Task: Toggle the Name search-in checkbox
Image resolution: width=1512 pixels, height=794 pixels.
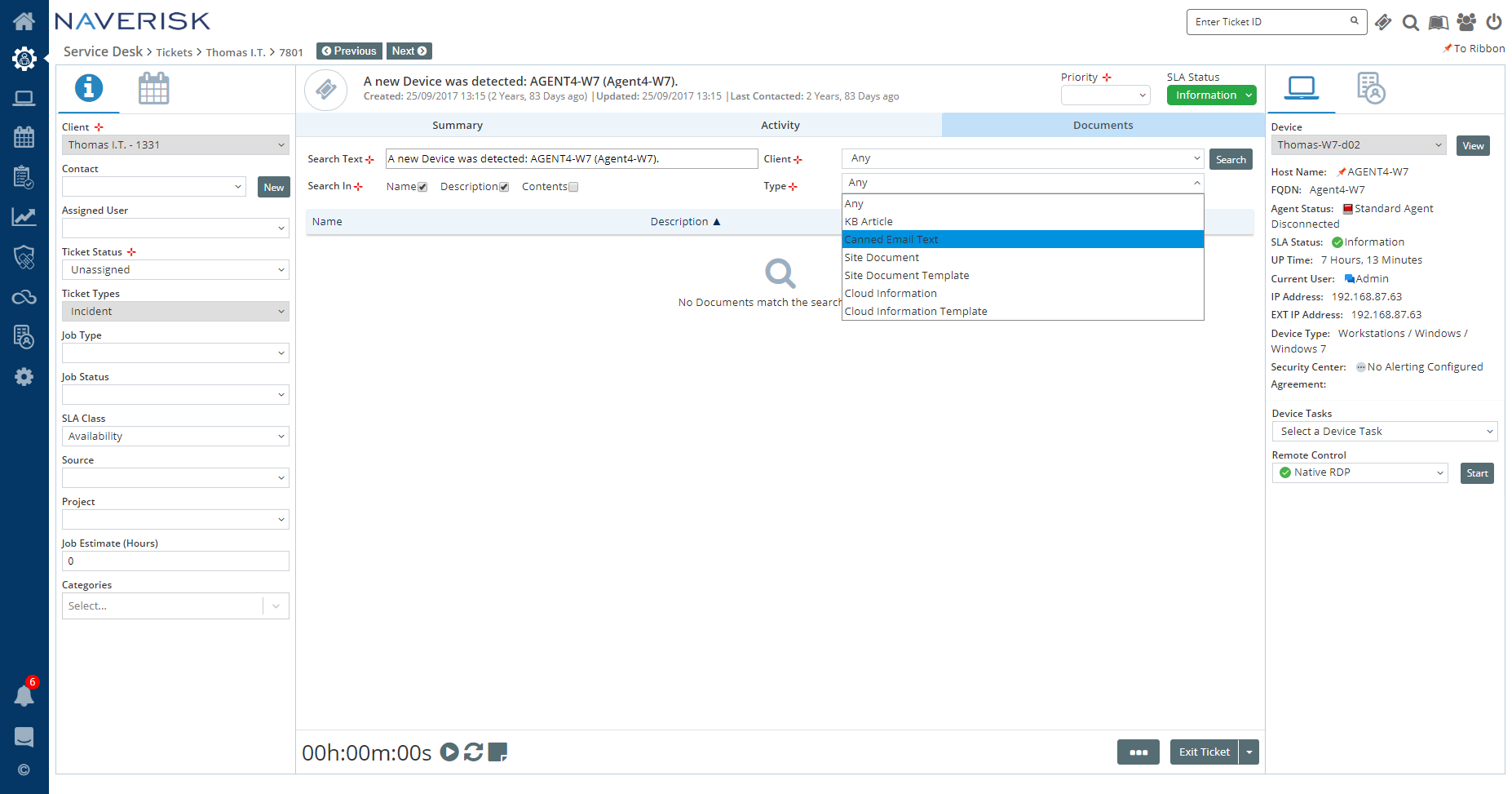Action: (x=422, y=187)
